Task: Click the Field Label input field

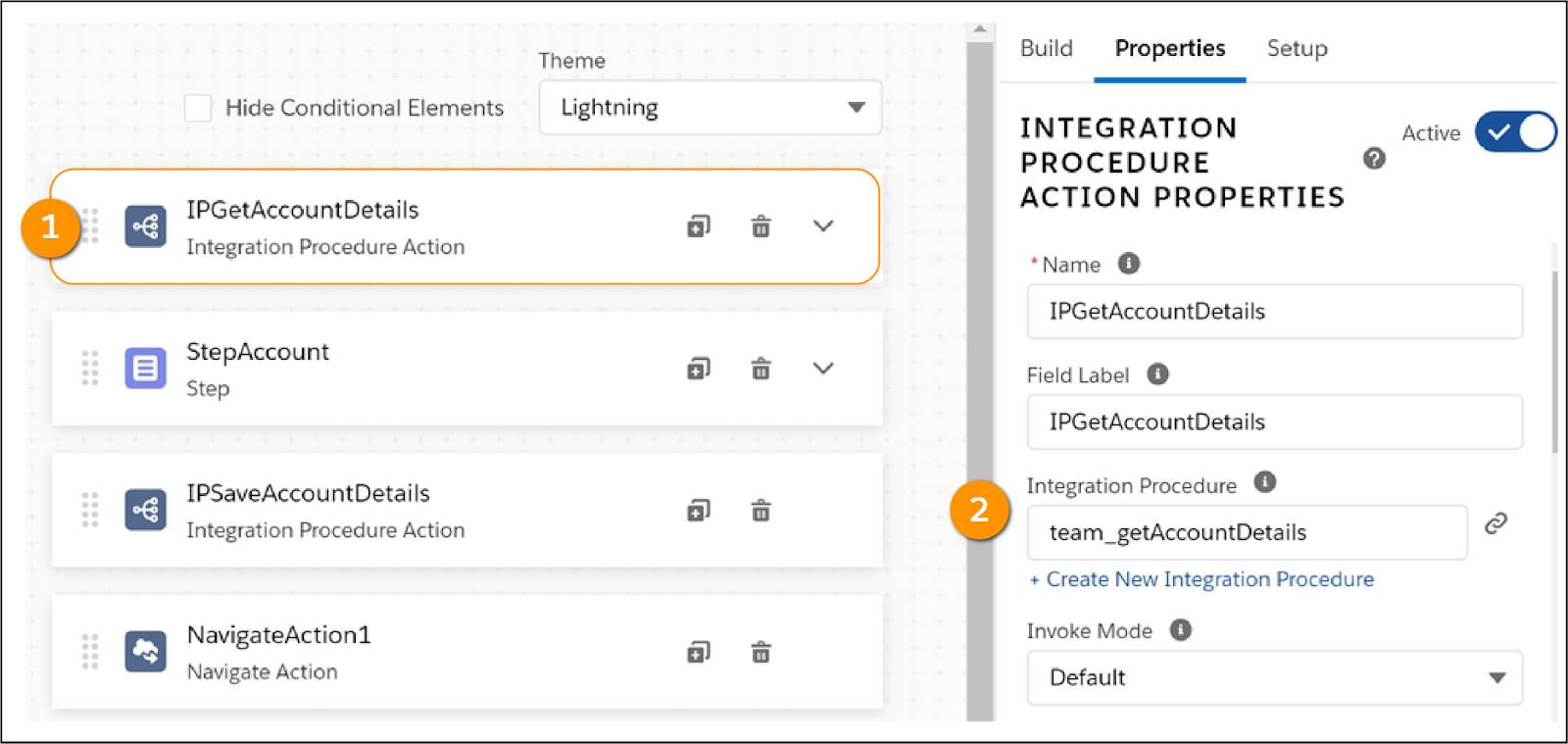Action: pyautogui.click(x=1274, y=422)
